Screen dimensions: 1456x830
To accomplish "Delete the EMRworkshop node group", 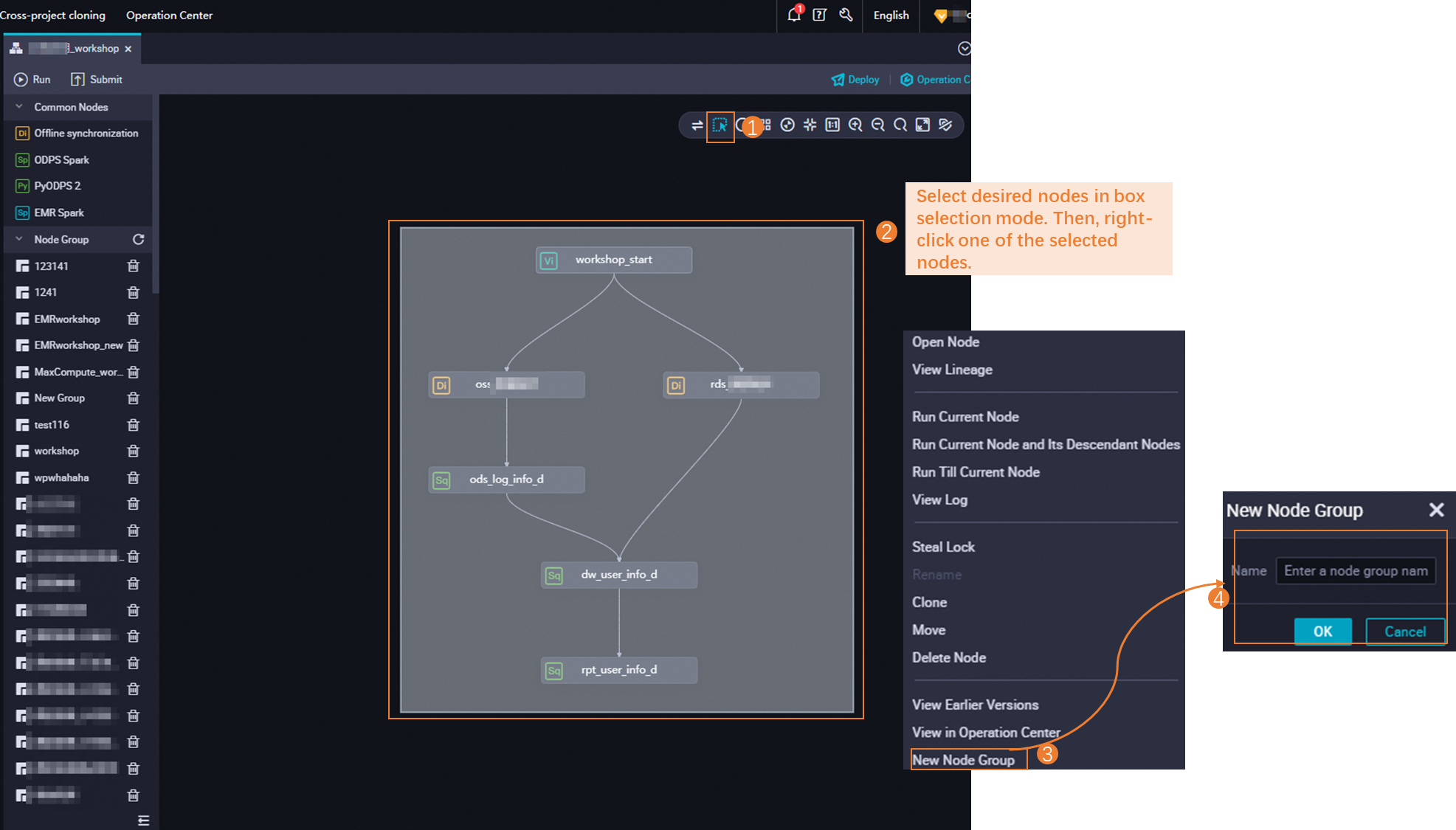I will 133,319.
